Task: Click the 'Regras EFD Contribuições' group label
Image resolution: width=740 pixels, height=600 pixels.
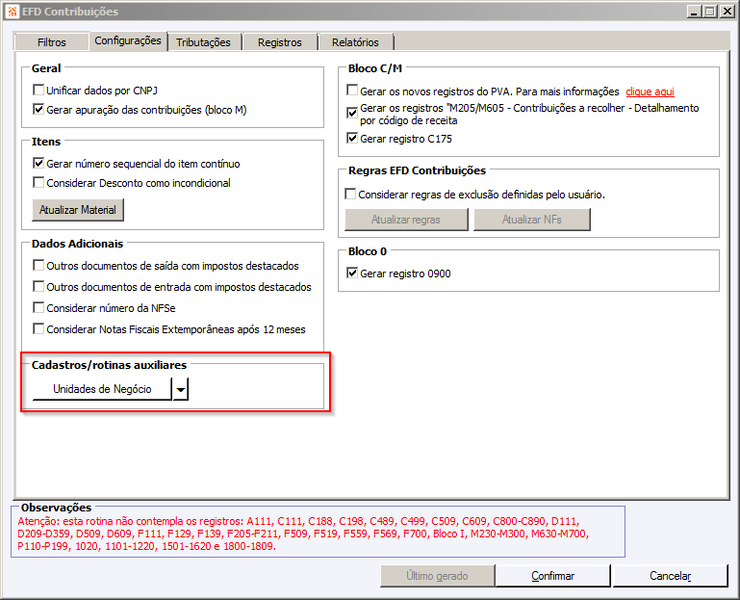Action: click(x=417, y=170)
